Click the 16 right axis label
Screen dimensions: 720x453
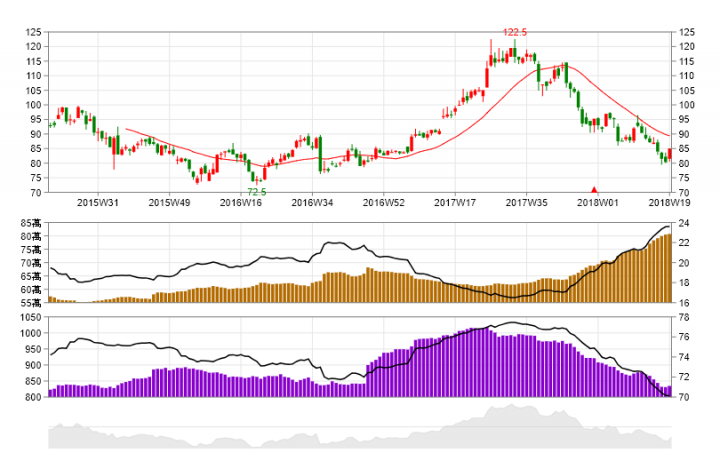coord(683,303)
